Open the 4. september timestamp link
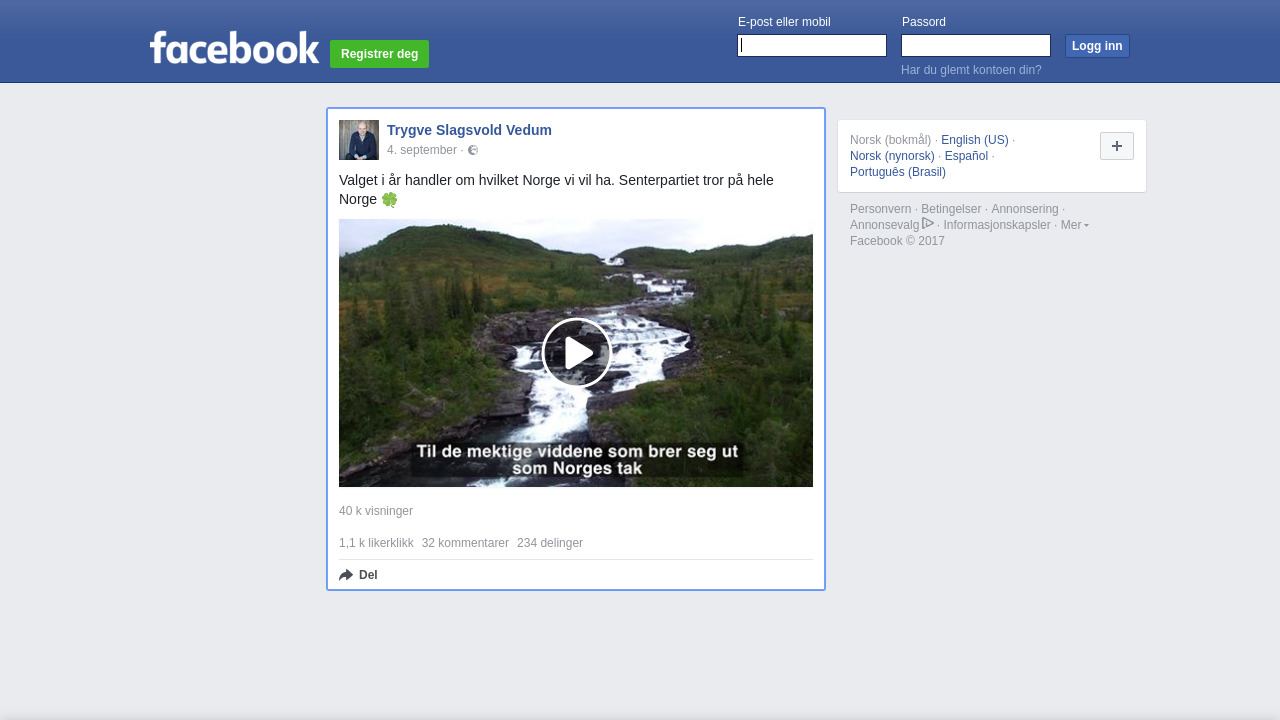Screen dimensions: 1280x720 point(422,150)
